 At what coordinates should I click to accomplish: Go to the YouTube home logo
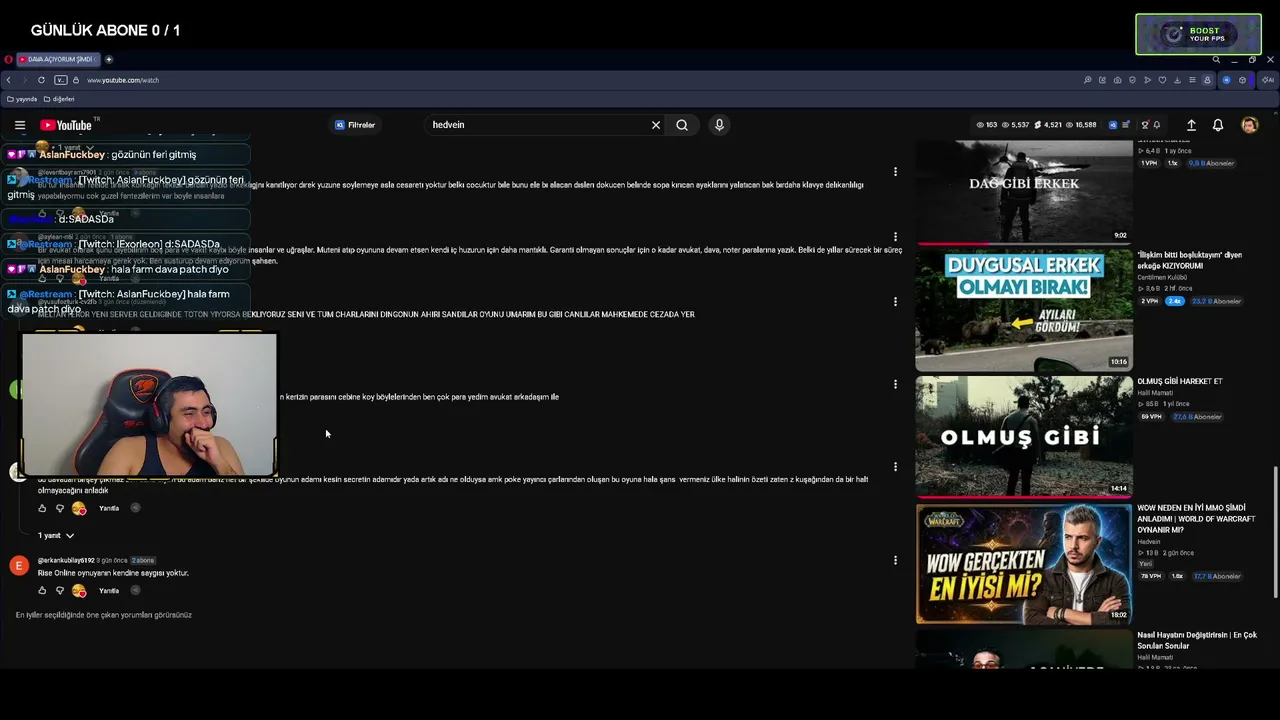click(66, 125)
